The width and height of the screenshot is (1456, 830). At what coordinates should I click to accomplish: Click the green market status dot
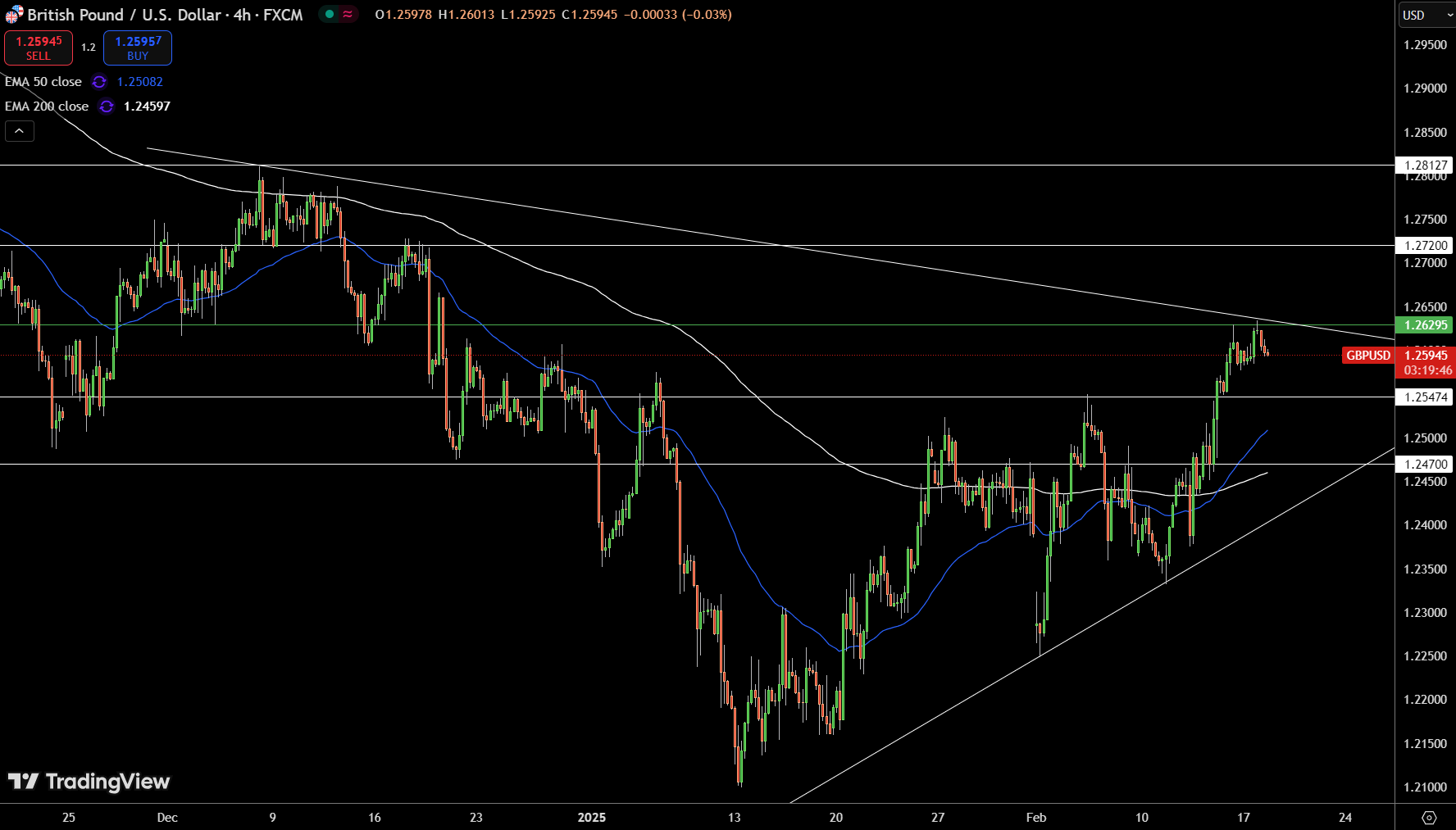(x=330, y=14)
